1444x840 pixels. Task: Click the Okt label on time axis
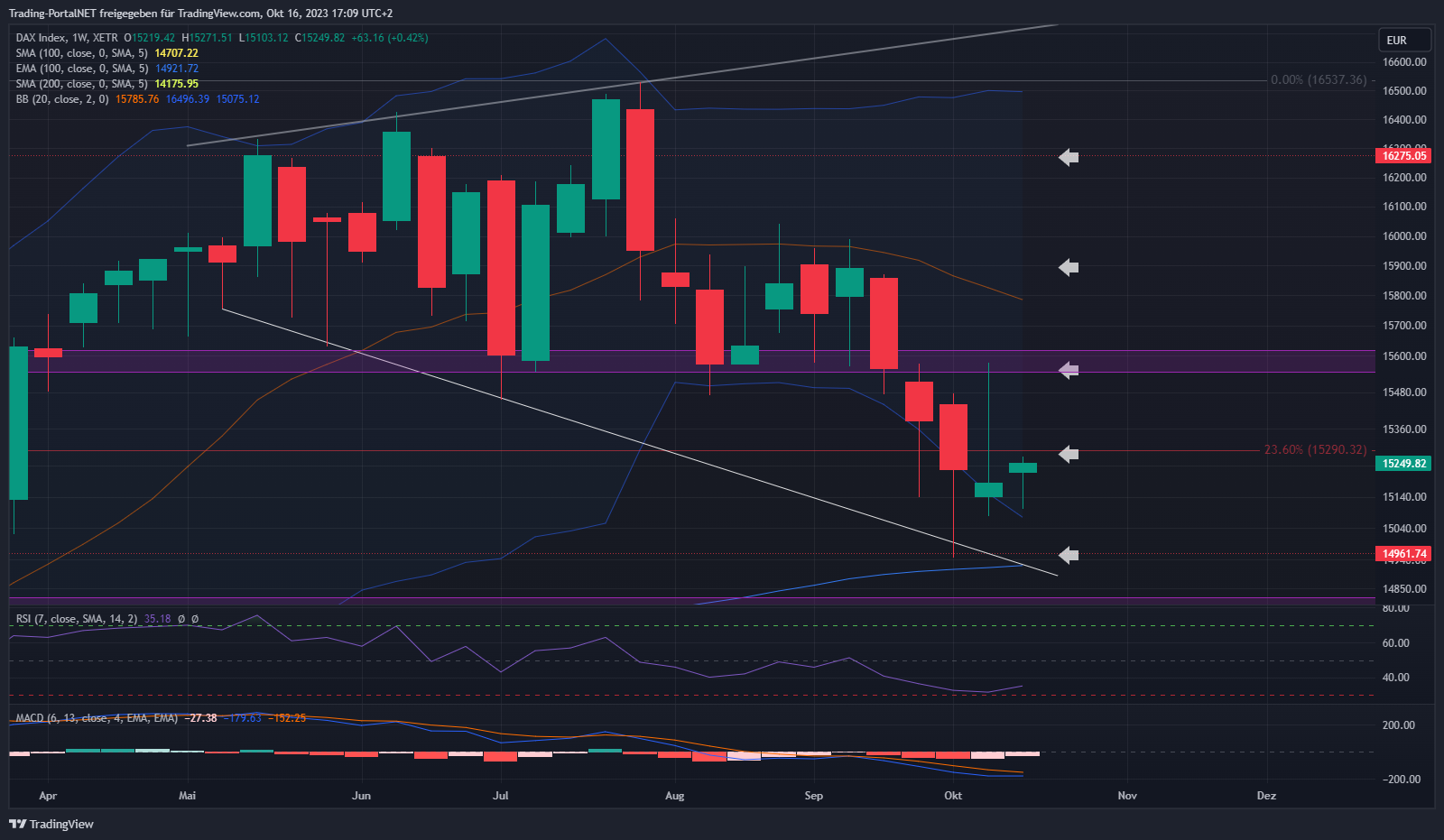pos(953,796)
